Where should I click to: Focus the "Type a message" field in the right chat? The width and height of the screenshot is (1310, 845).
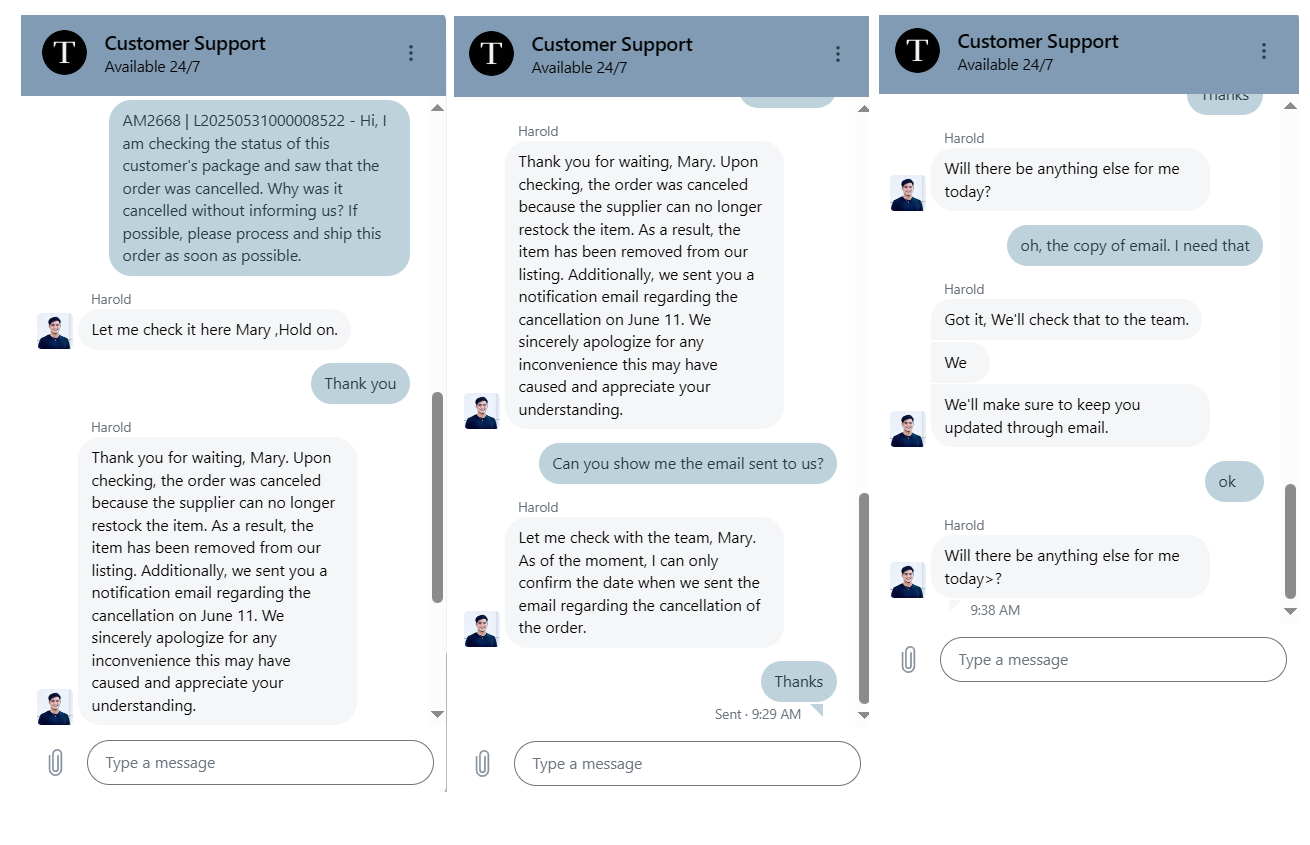point(1112,660)
